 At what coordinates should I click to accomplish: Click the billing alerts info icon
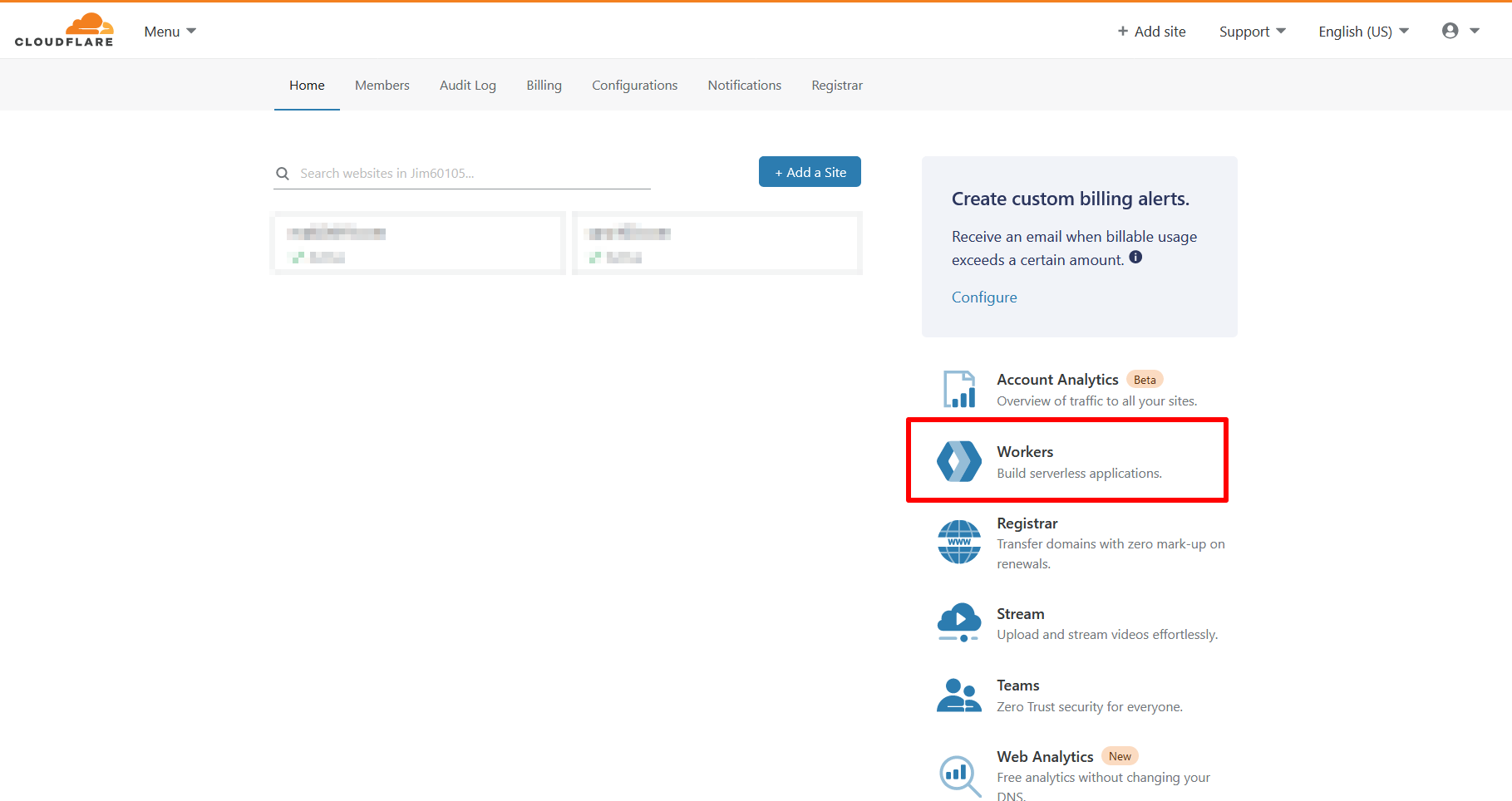pos(1135,258)
